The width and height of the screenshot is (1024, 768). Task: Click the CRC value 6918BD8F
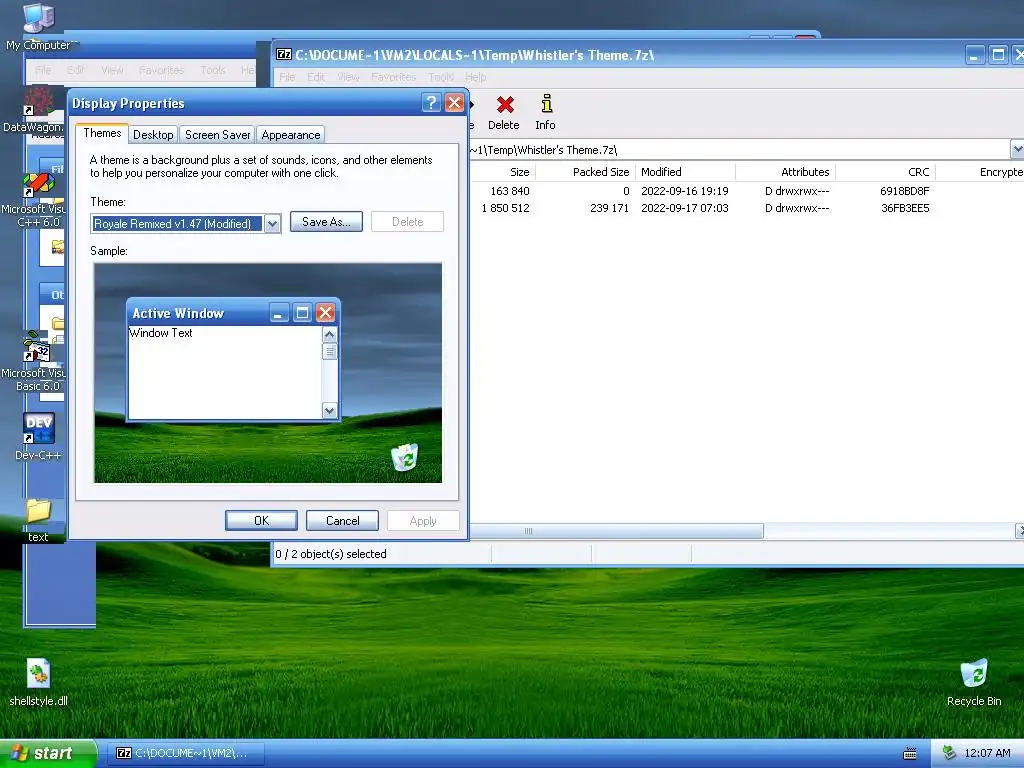pos(904,191)
